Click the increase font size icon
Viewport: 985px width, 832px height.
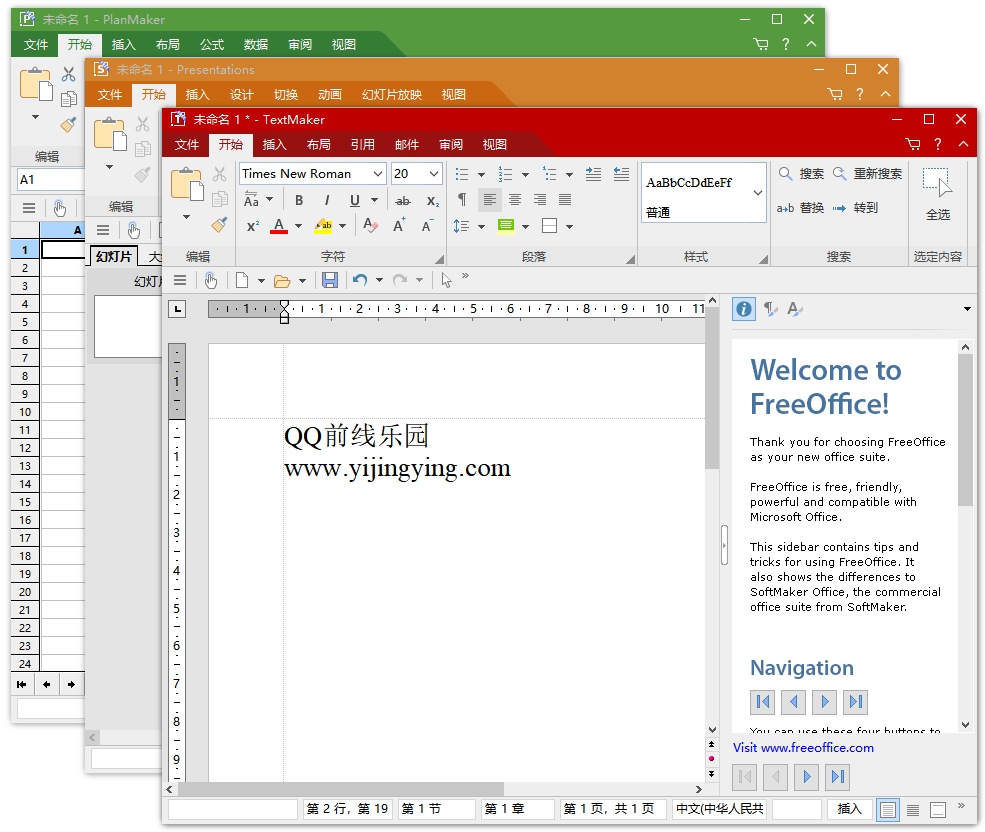pyautogui.click(x=399, y=226)
